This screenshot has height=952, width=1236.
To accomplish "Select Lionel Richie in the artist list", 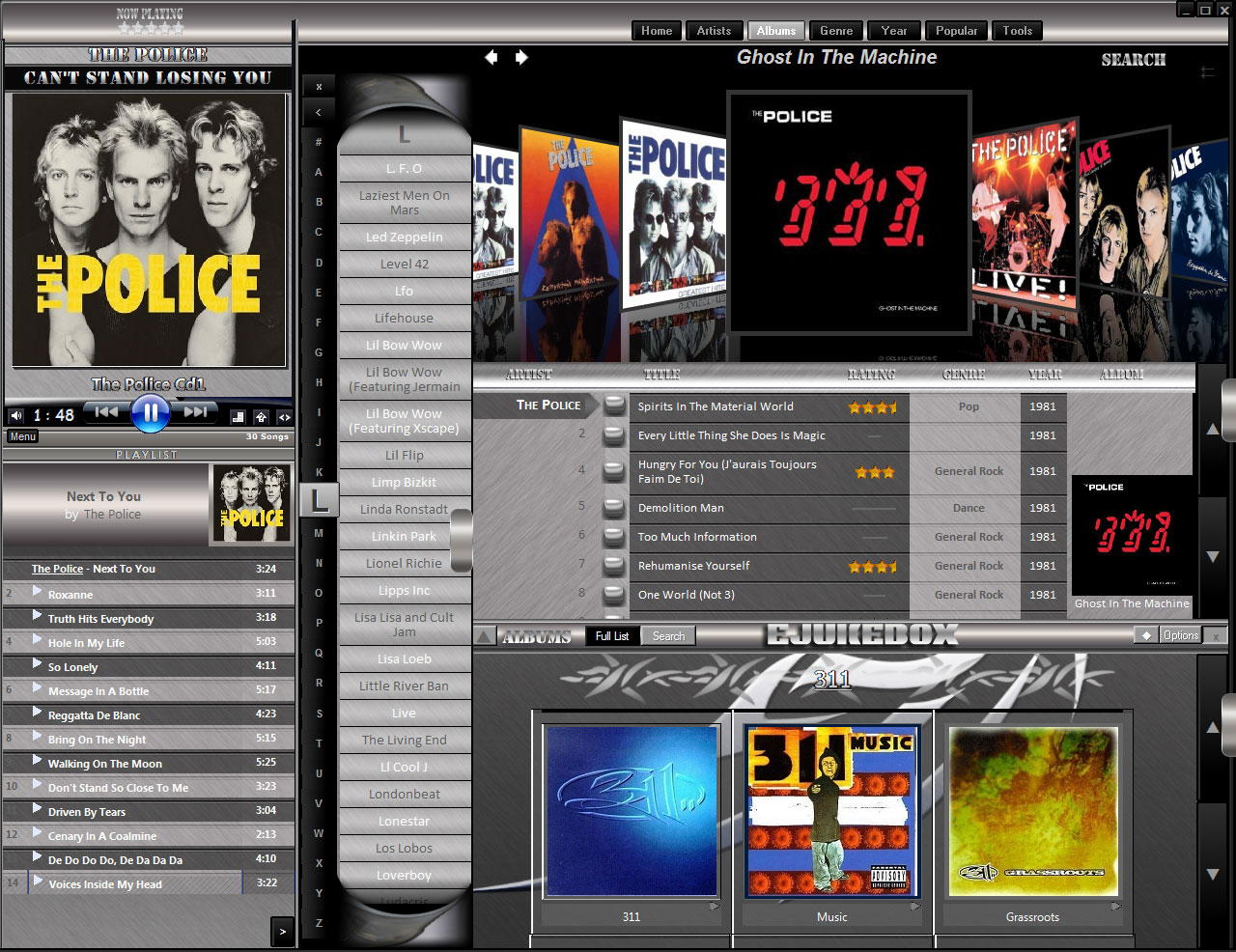I will point(405,563).
